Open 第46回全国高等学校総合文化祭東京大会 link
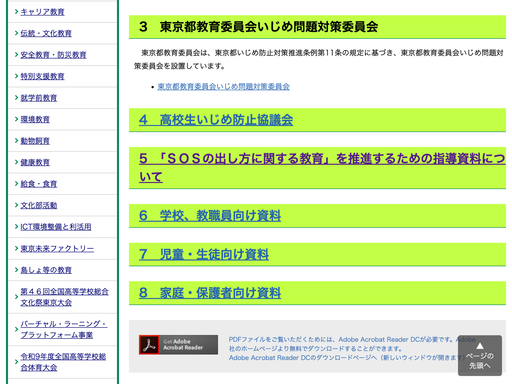The height and width of the screenshot is (384, 512). (64, 297)
